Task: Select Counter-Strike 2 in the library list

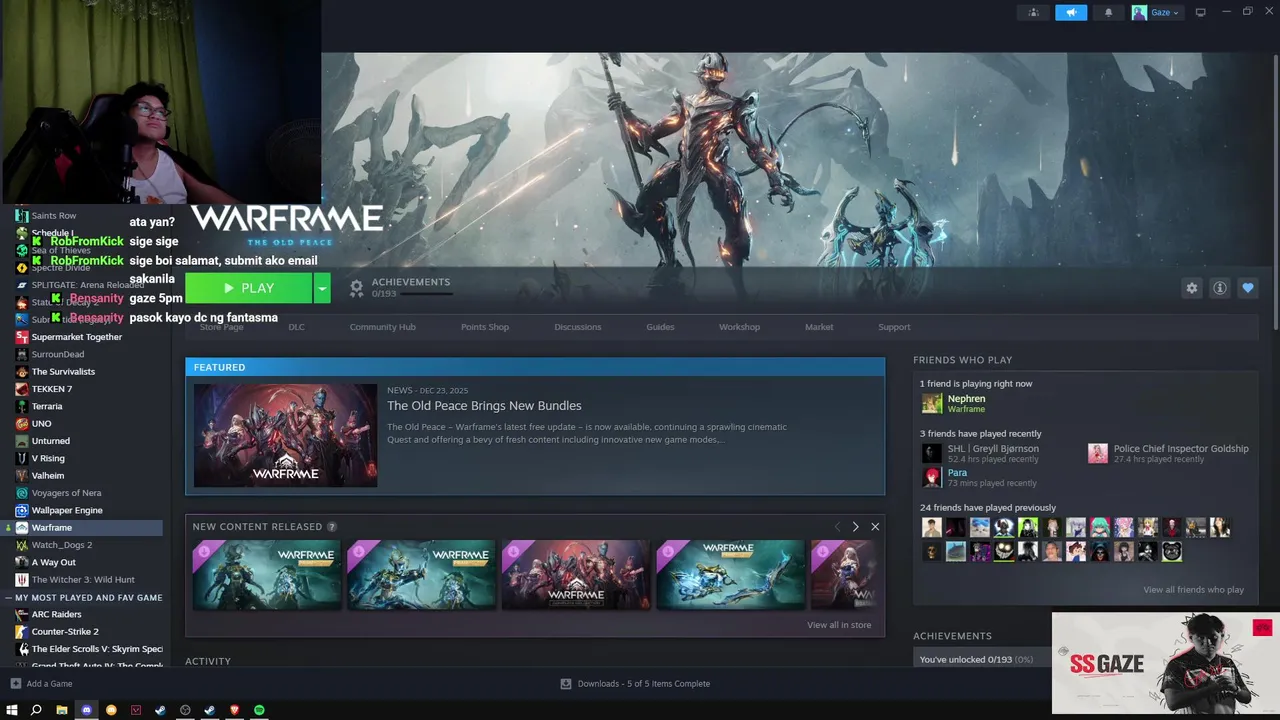Action: click(65, 632)
